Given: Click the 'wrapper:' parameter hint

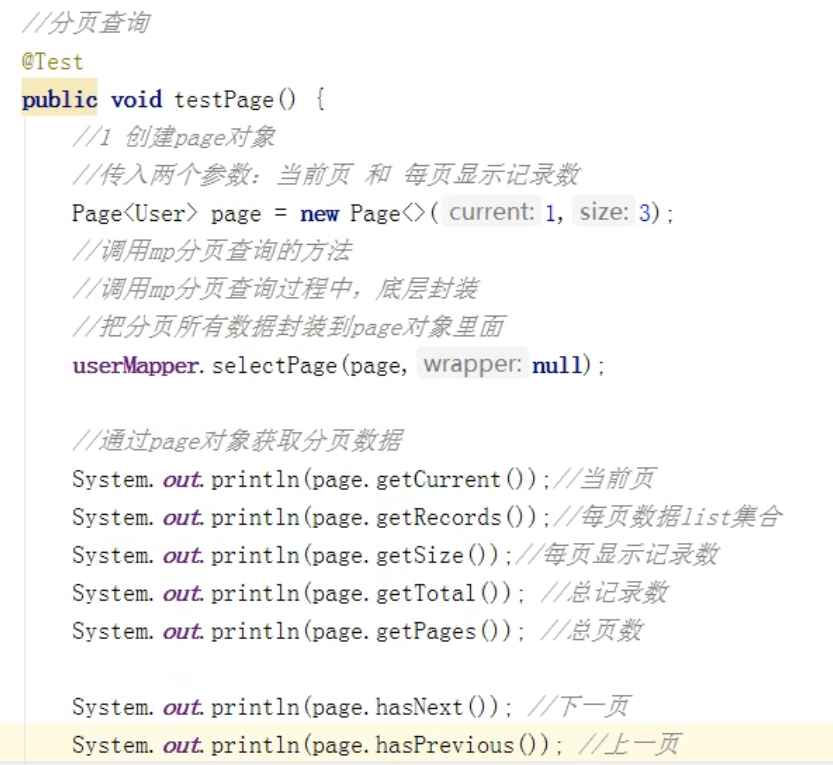Looking at the screenshot, I should pos(472,364).
